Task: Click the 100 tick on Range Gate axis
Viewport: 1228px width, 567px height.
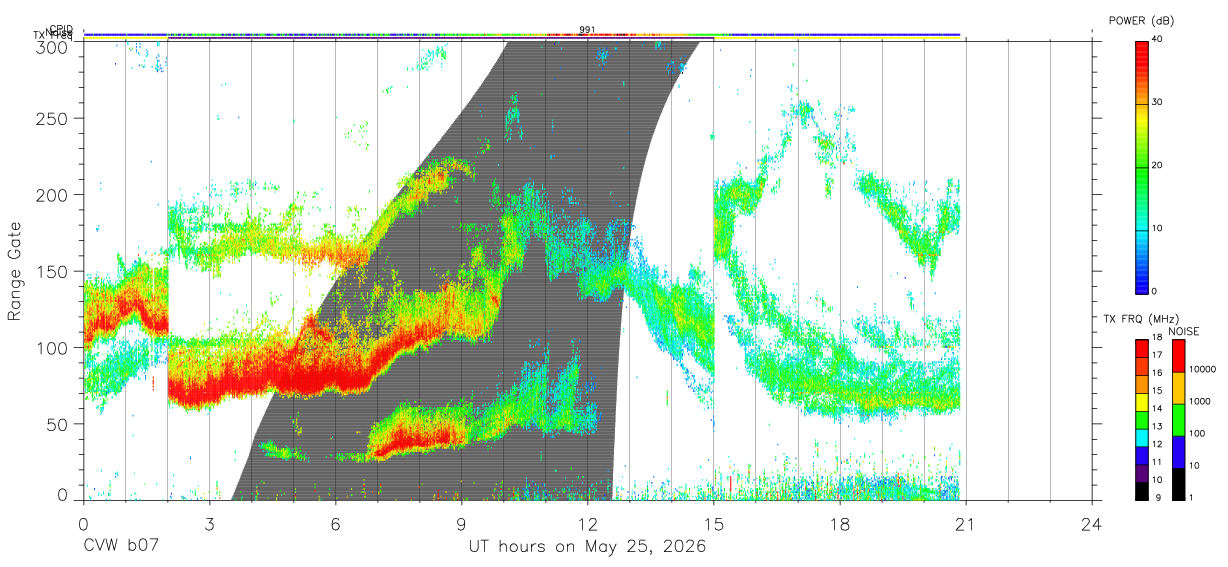Action: 54,348
